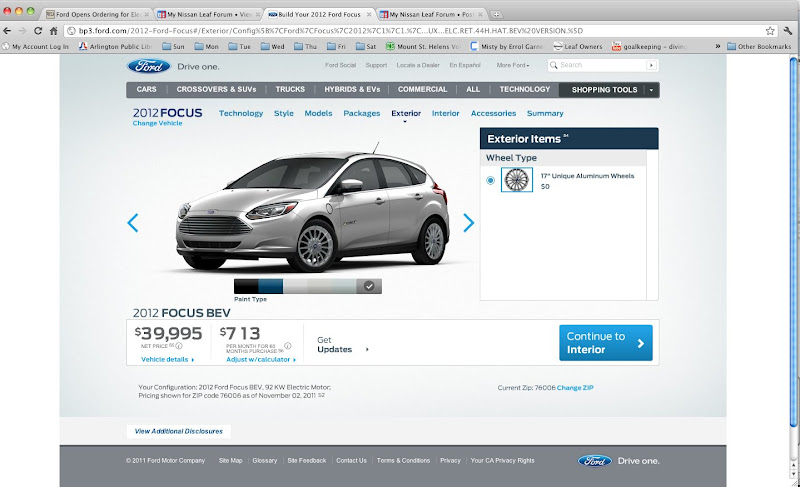800x487 pixels.
Task: Open the Other Bookmarks folder
Action: [759, 46]
